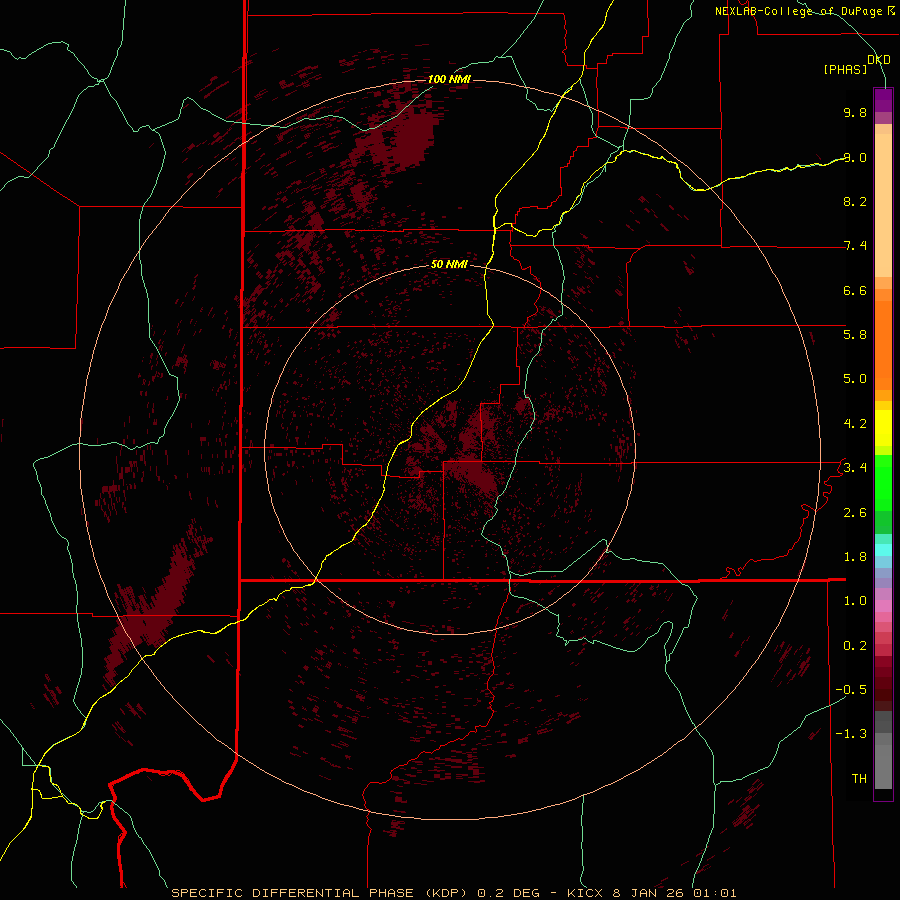Click the 4.2 scale value
This screenshot has height=900, width=900.
[x=855, y=424]
